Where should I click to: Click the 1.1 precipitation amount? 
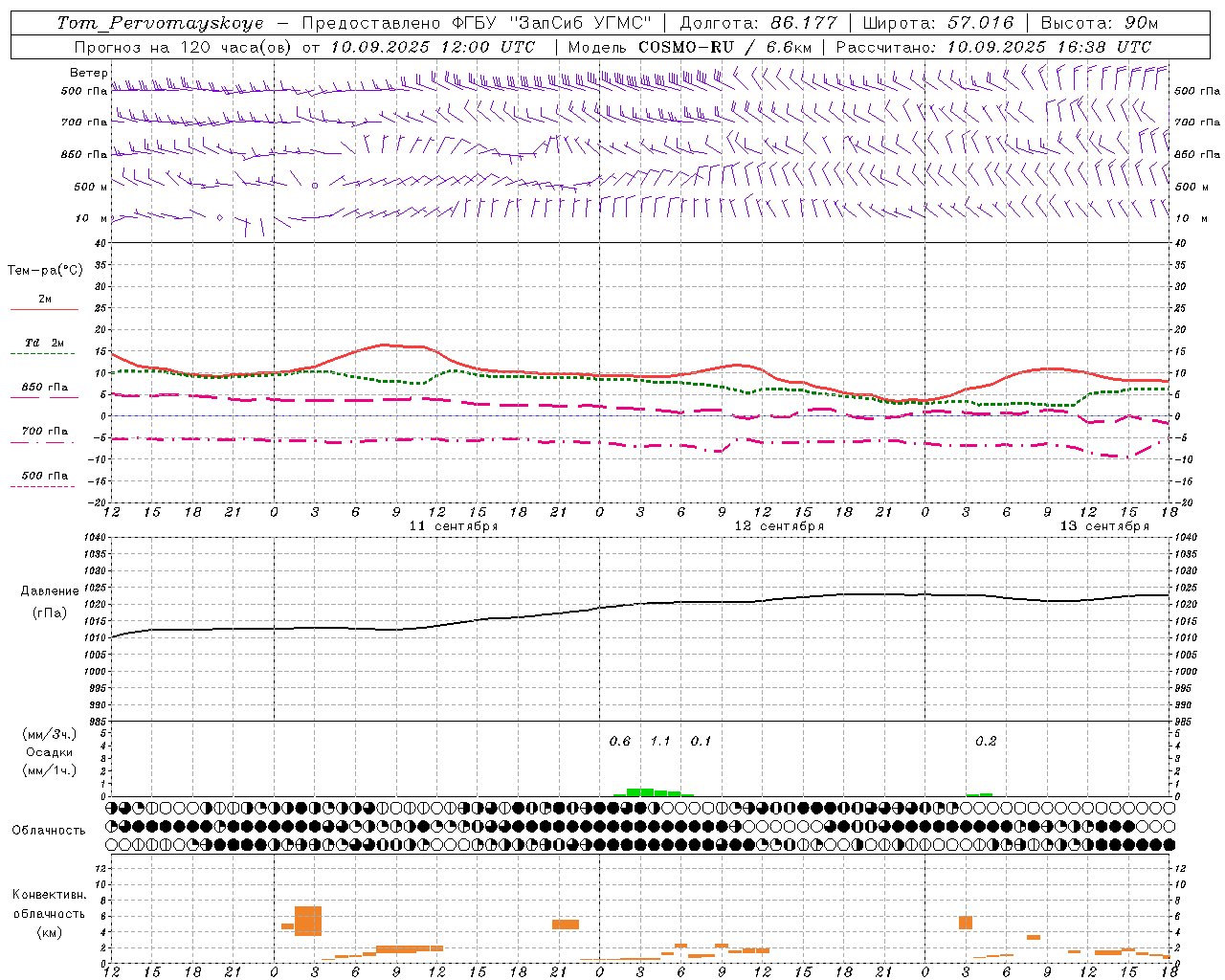point(660,742)
